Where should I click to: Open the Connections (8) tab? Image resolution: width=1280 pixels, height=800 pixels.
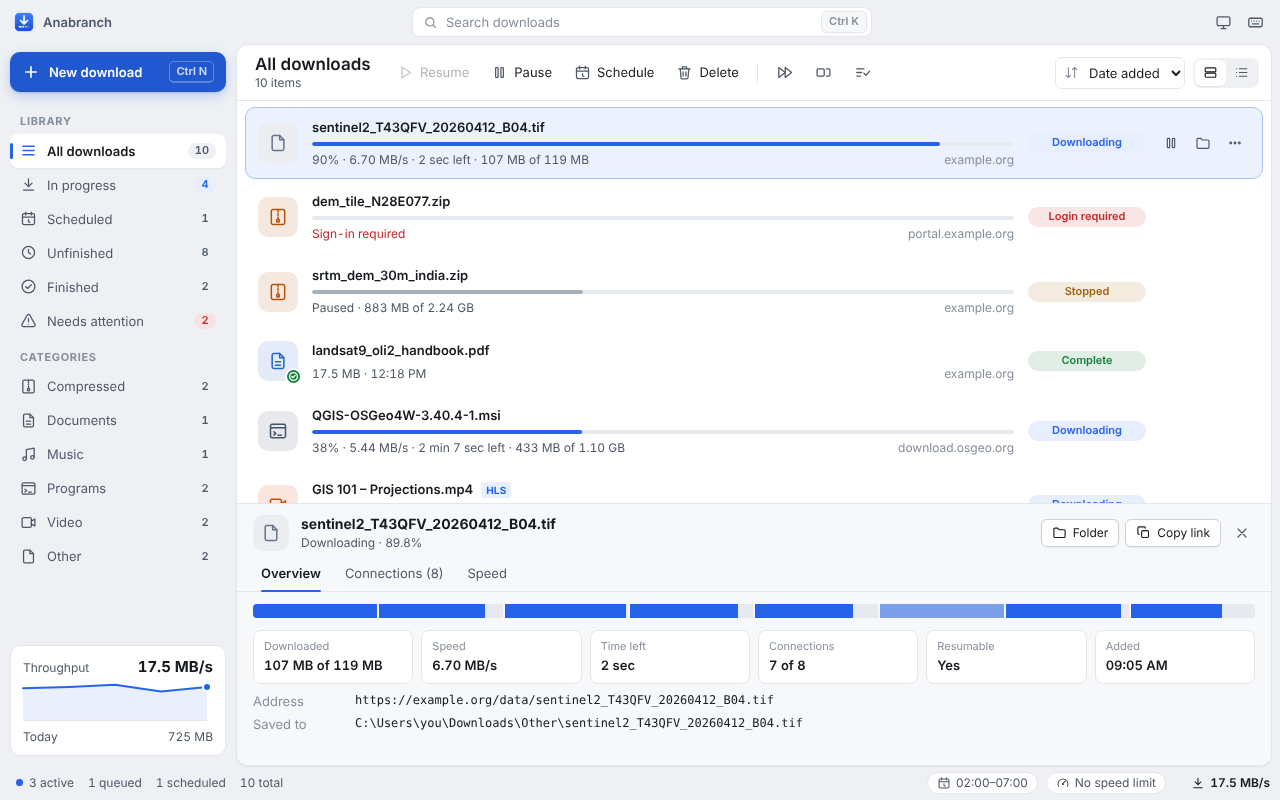tap(394, 574)
